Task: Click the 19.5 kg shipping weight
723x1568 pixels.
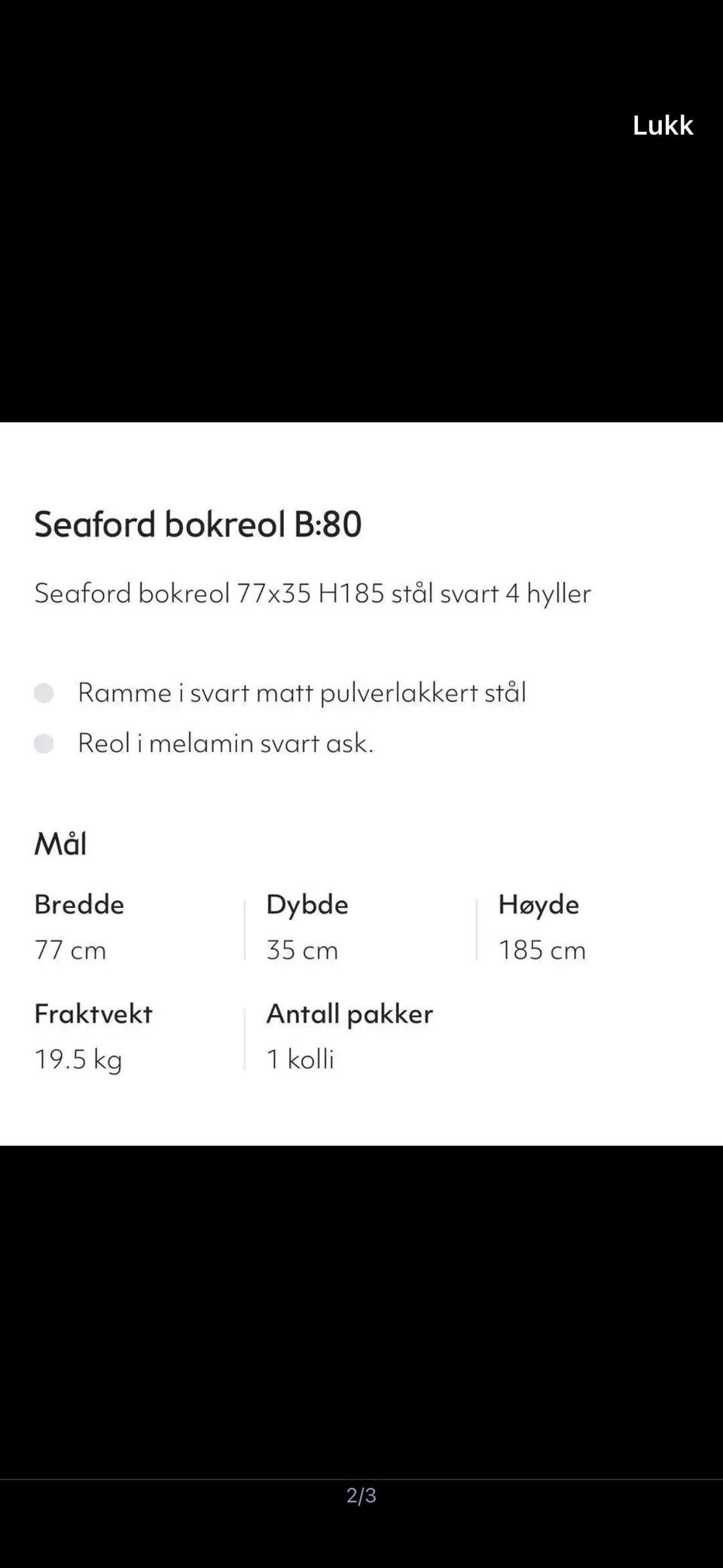Action: [x=78, y=1059]
